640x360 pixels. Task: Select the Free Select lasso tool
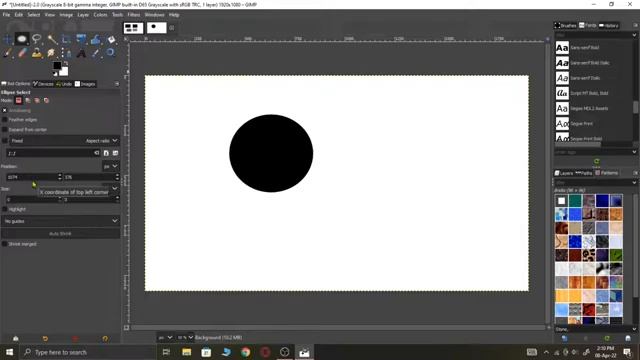pos(37,39)
